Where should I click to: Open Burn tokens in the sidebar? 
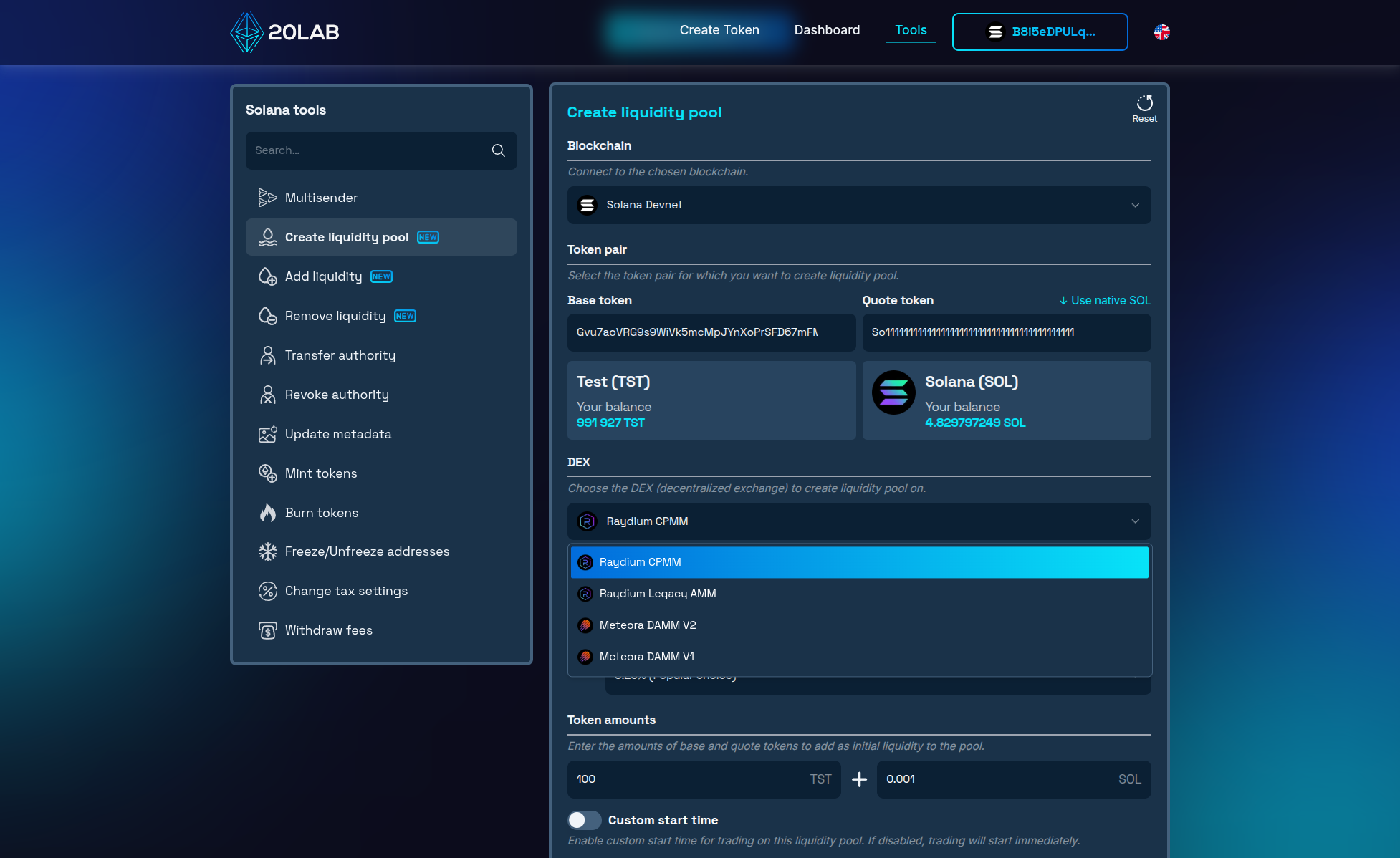click(381, 513)
